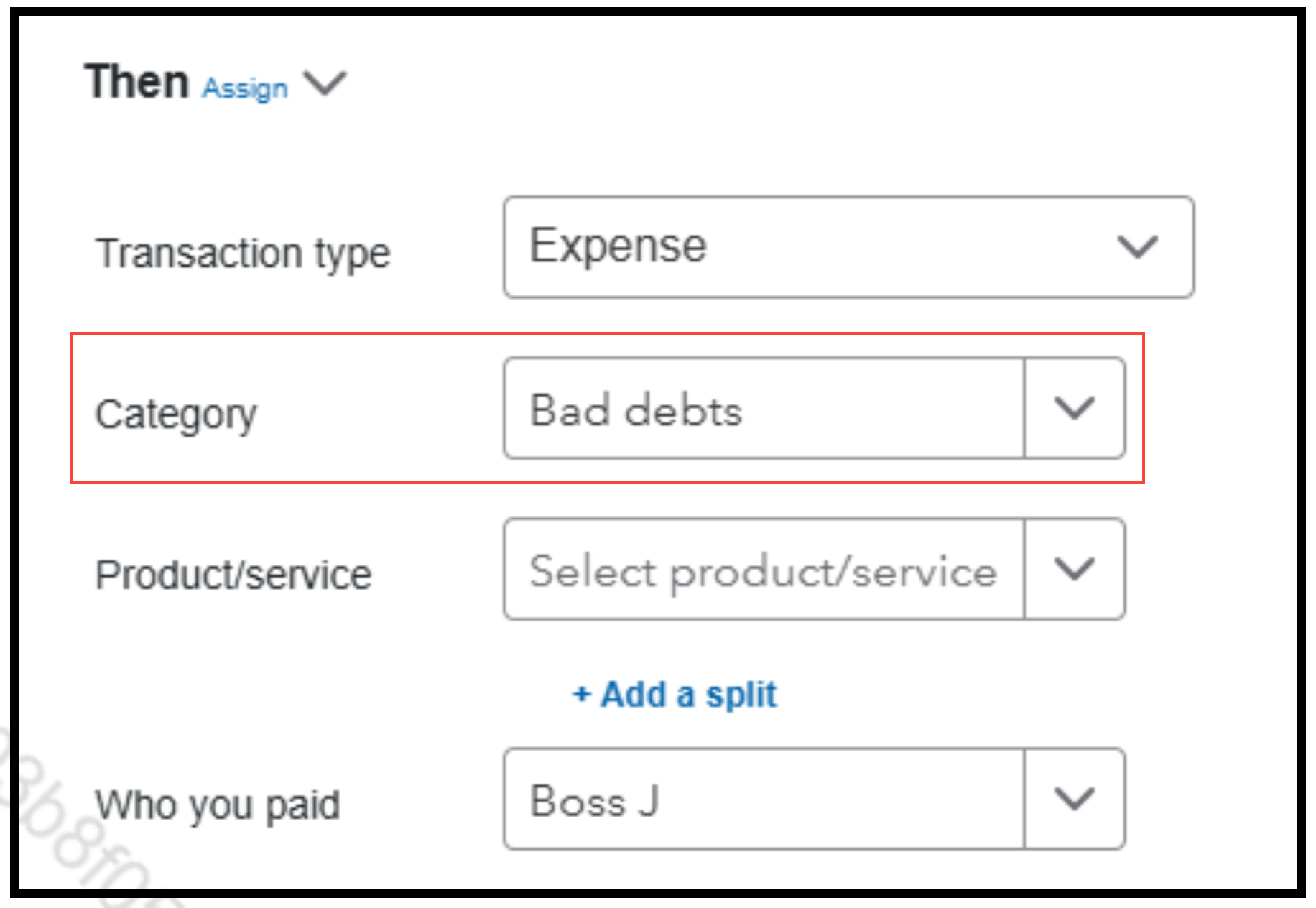Click the arrow in the Expense field

[1137, 247]
